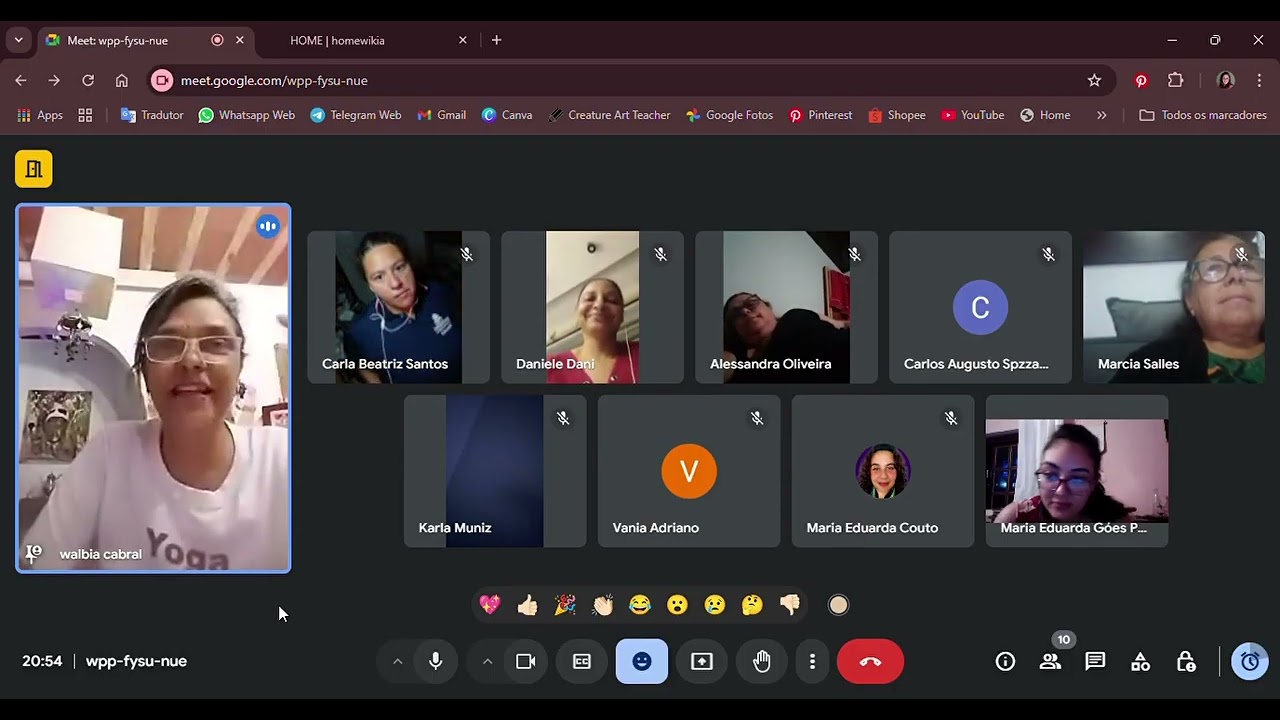Send the clapping hands reaction

(603, 605)
